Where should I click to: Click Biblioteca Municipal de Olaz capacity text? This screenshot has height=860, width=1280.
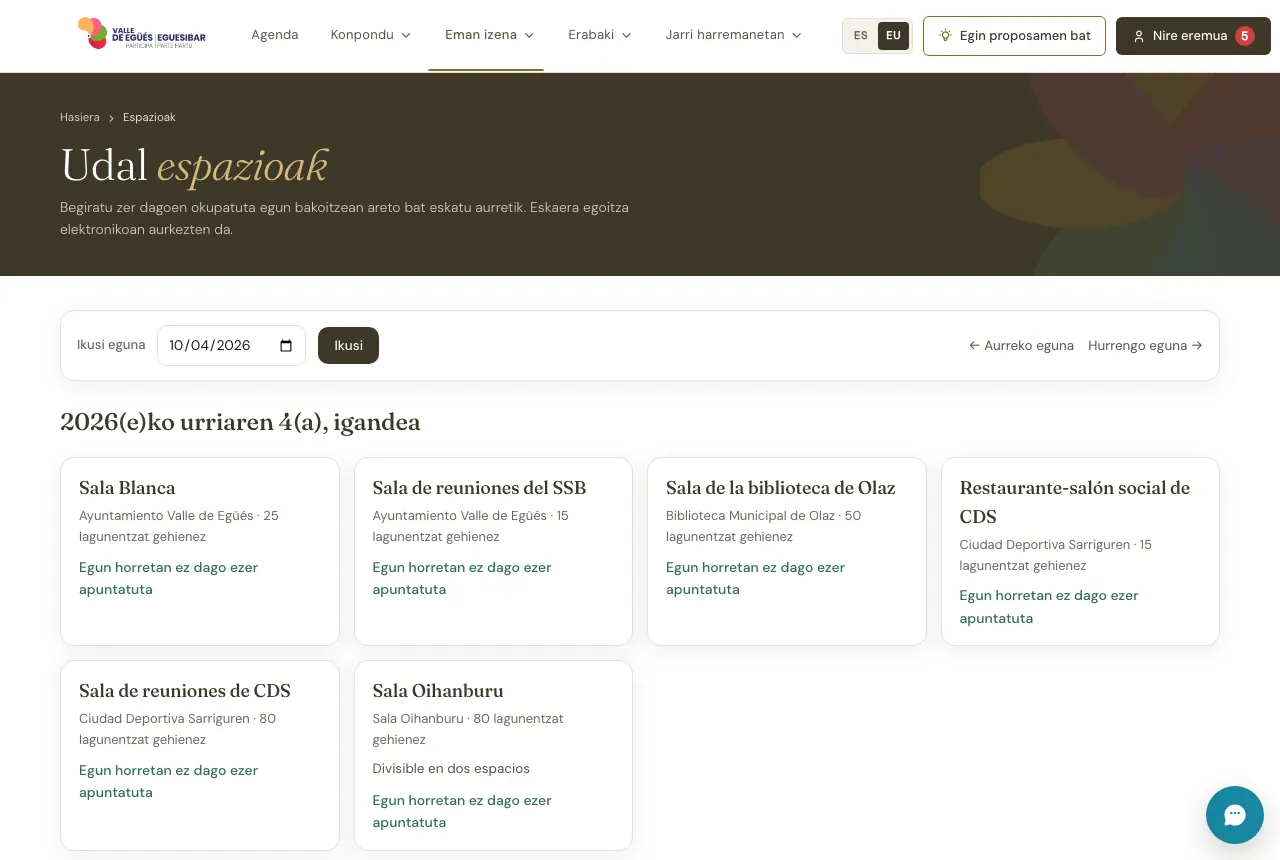[764, 526]
